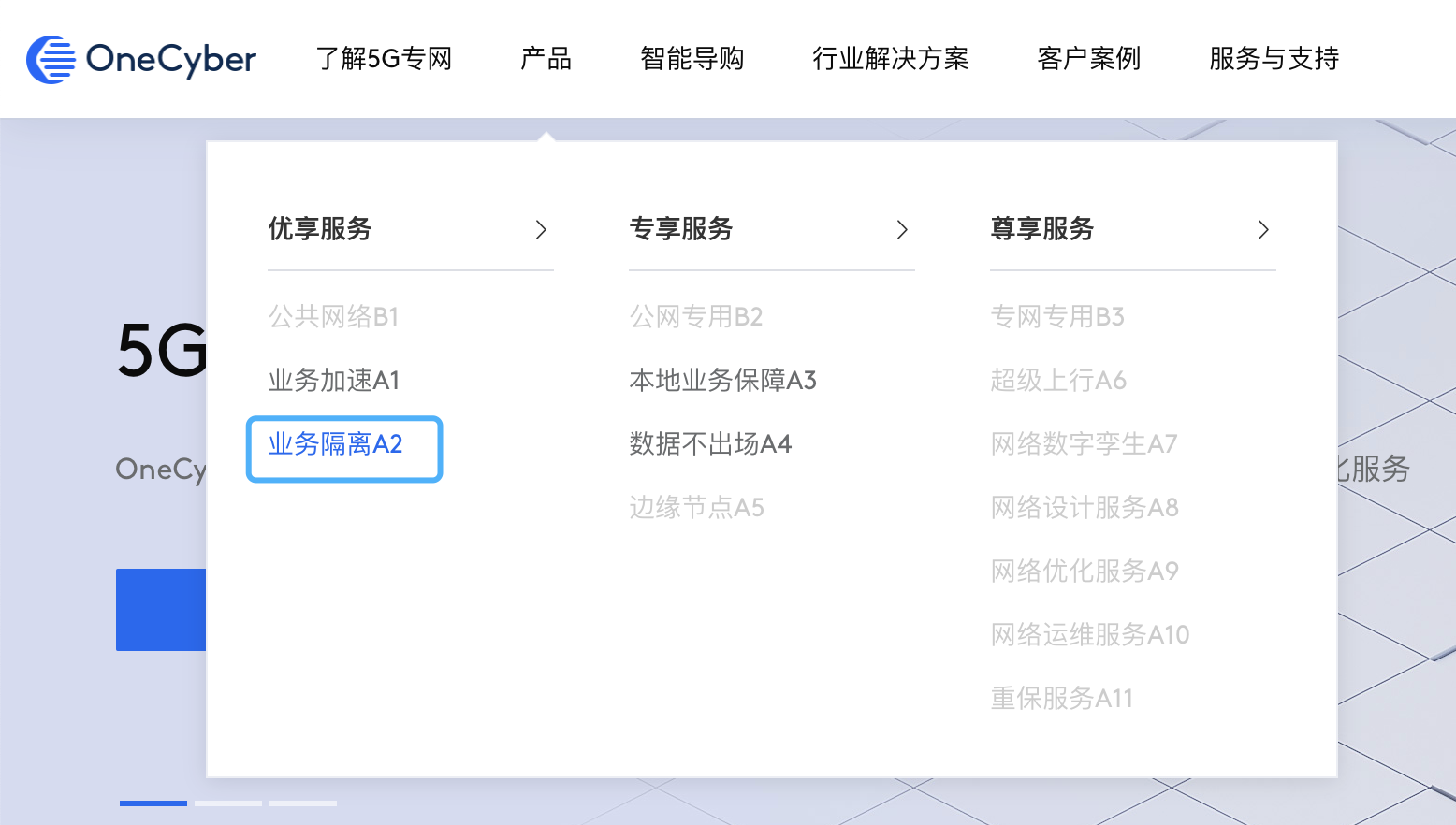Select the 业务加速A1 link
The width and height of the screenshot is (1456, 825).
334,380
